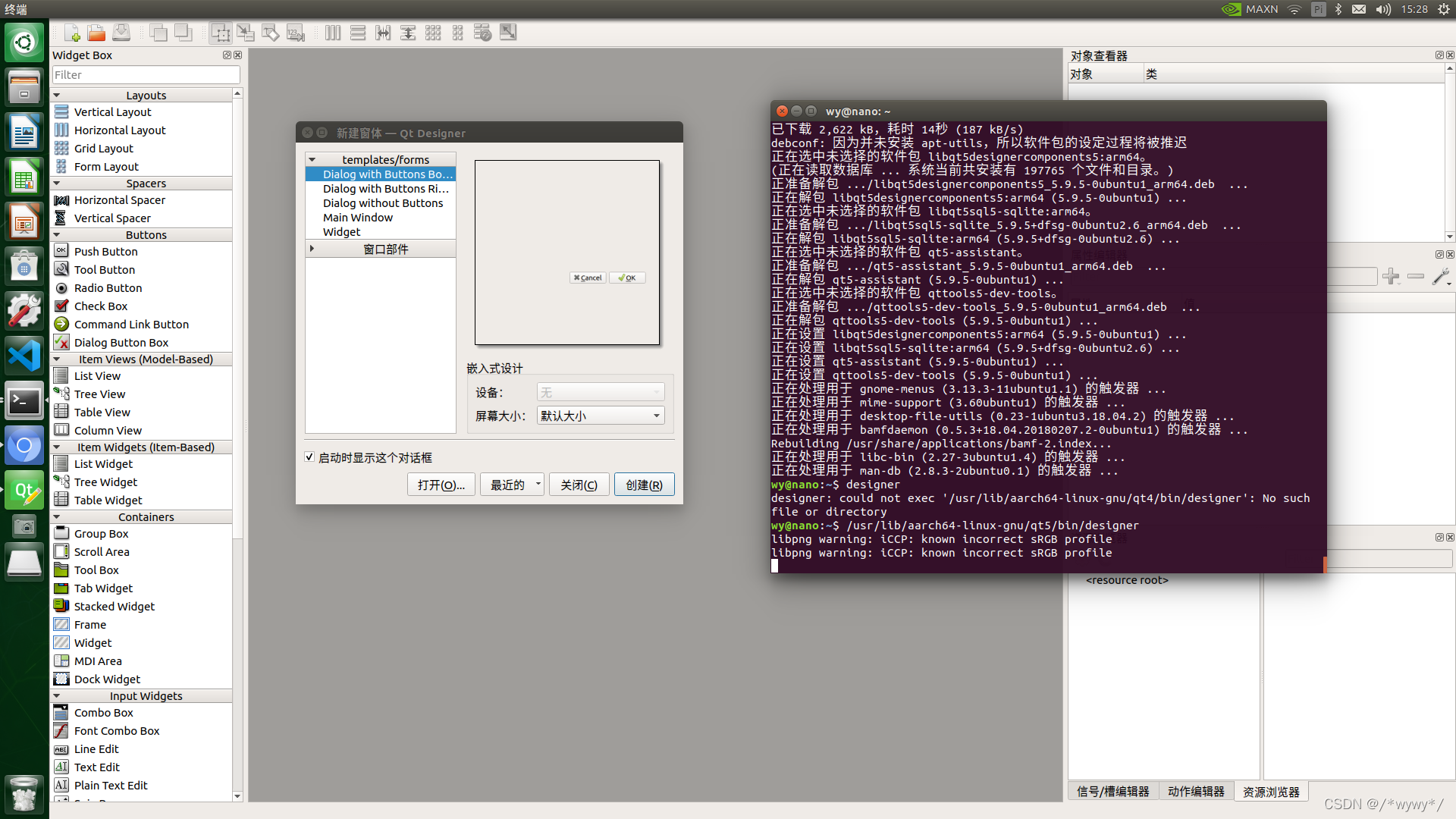Click the Widget Box Filter field

click(146, 75)
